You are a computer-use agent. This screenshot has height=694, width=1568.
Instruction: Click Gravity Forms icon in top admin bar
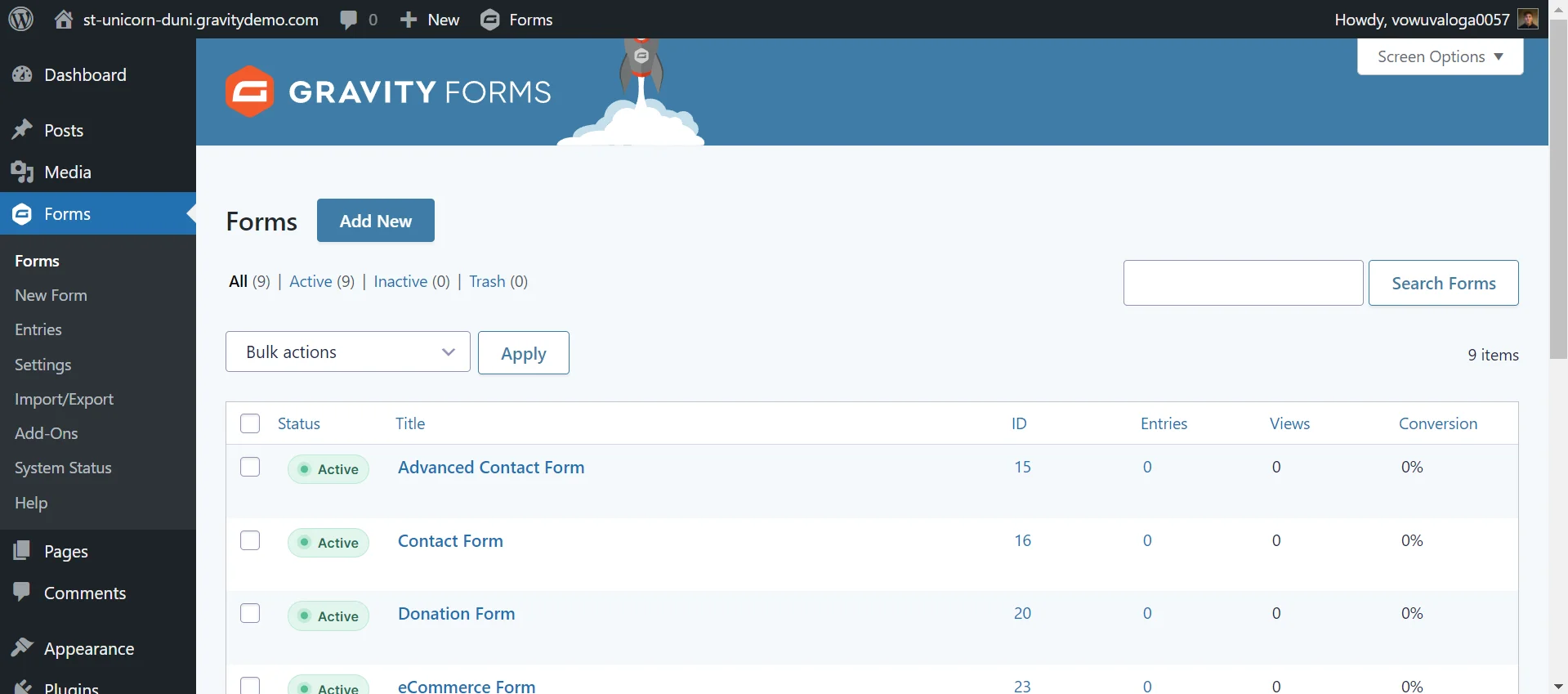click(489, 20)
